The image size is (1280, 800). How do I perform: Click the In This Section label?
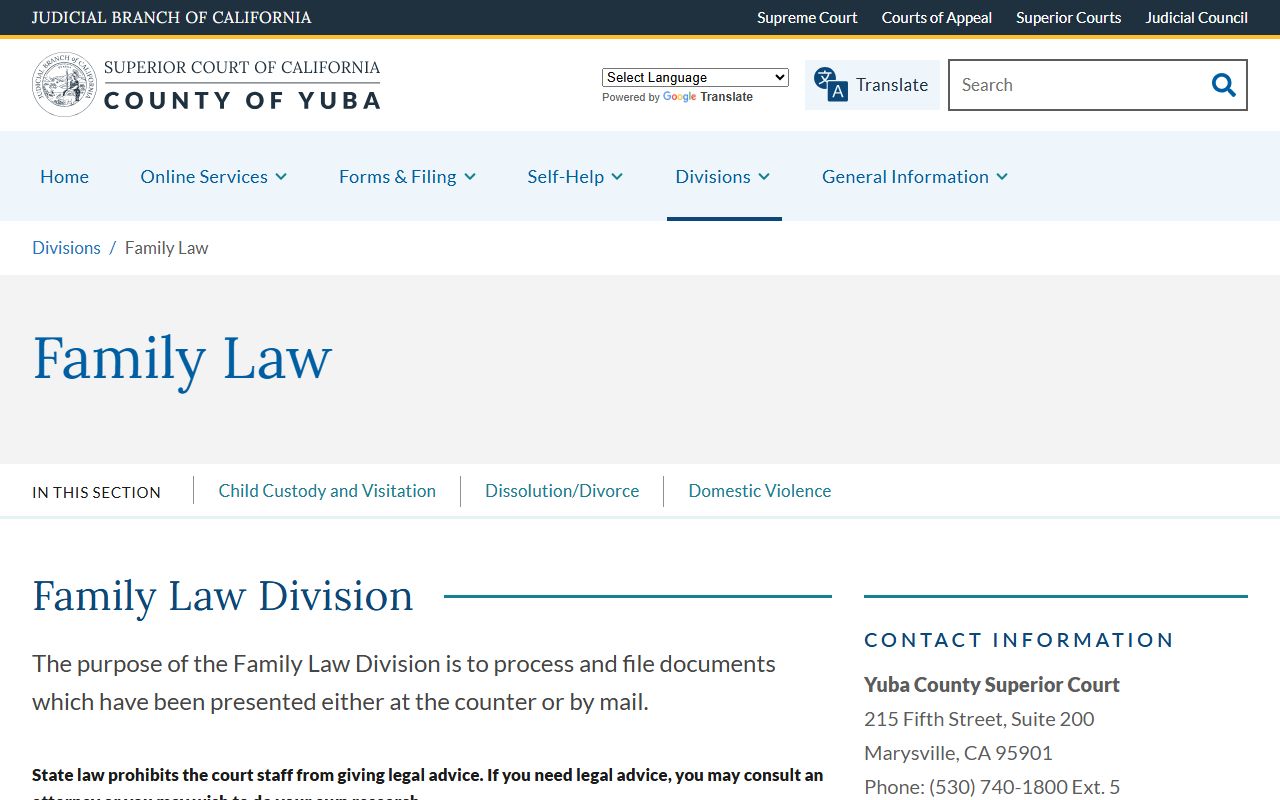(96, 492)
